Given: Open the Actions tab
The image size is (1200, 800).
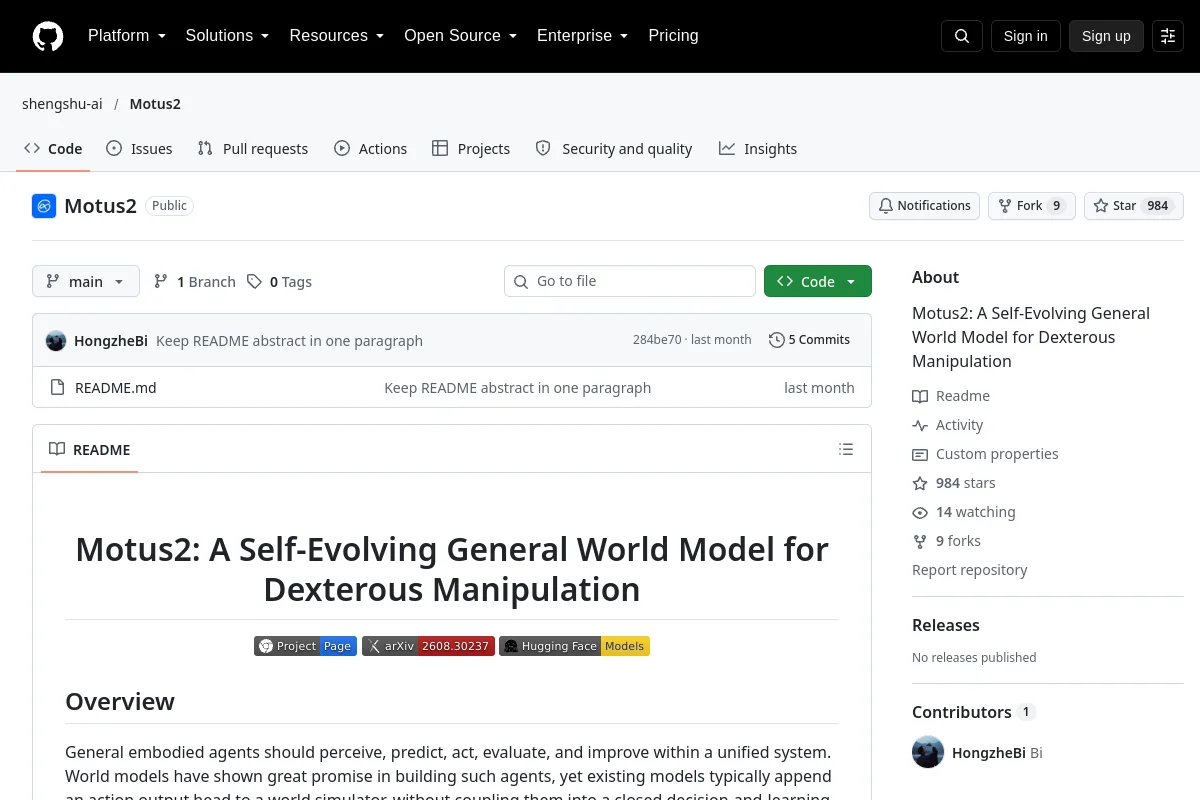Looking at the screenshot, I should pyautogui.click(x=371, y=148).
